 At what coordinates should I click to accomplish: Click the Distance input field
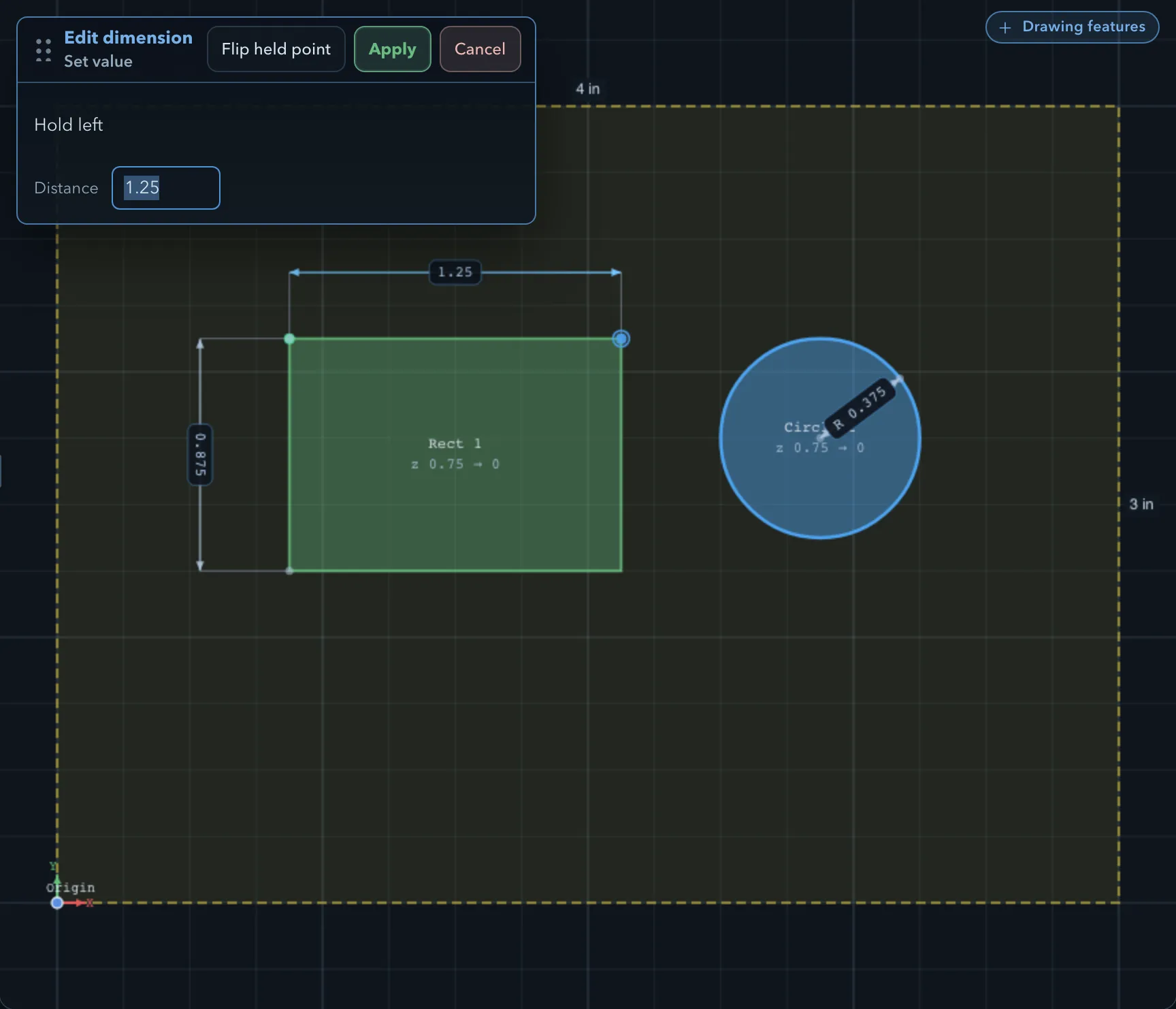[166, 188]
